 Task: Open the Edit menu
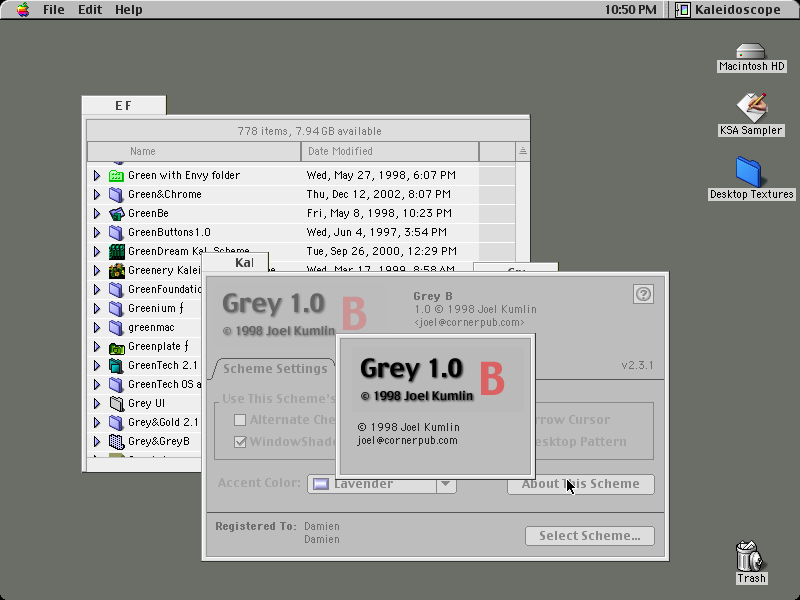click(x=90, y=10)
